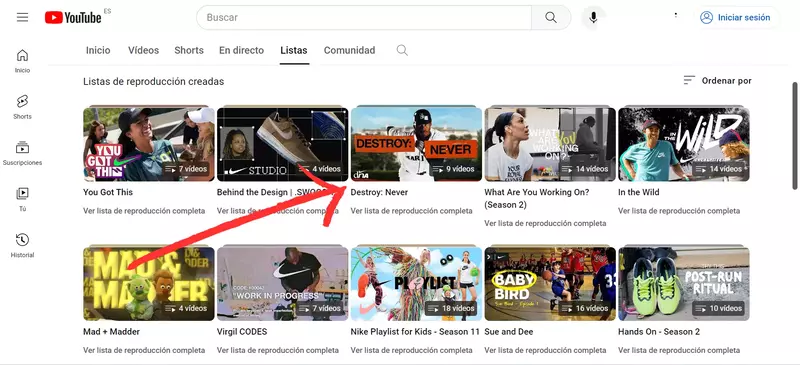Click the You Got This title
Viewport: 800px width, 365px height.
(108, 192)
